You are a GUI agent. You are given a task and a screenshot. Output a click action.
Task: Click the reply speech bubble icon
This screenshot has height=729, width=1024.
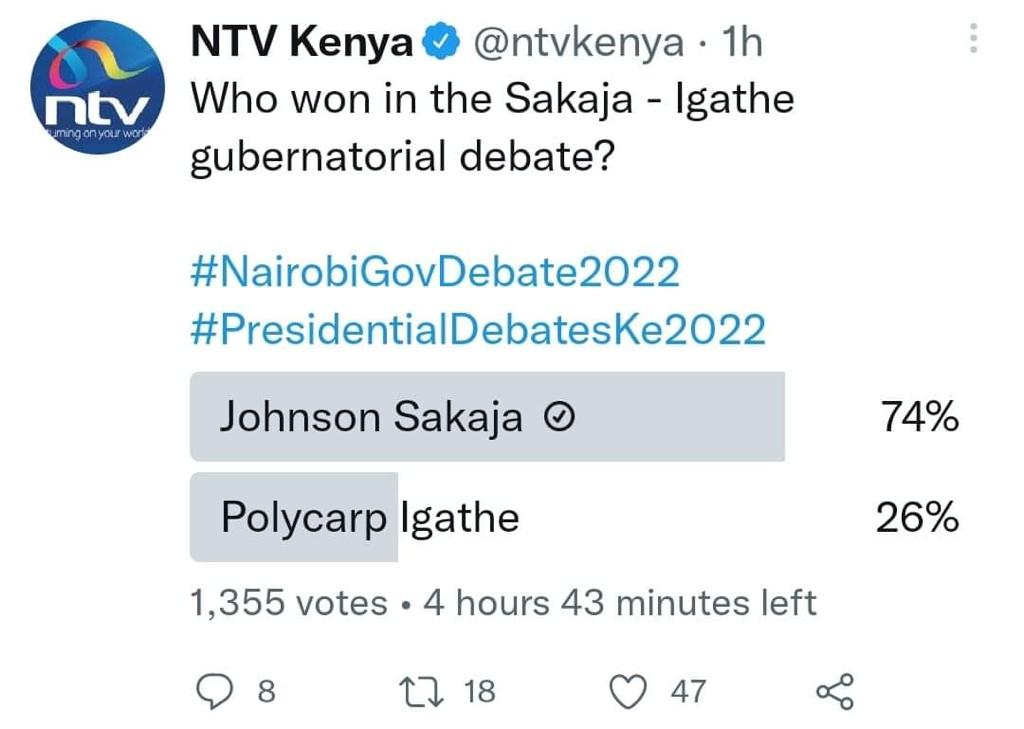click(214, 691)
